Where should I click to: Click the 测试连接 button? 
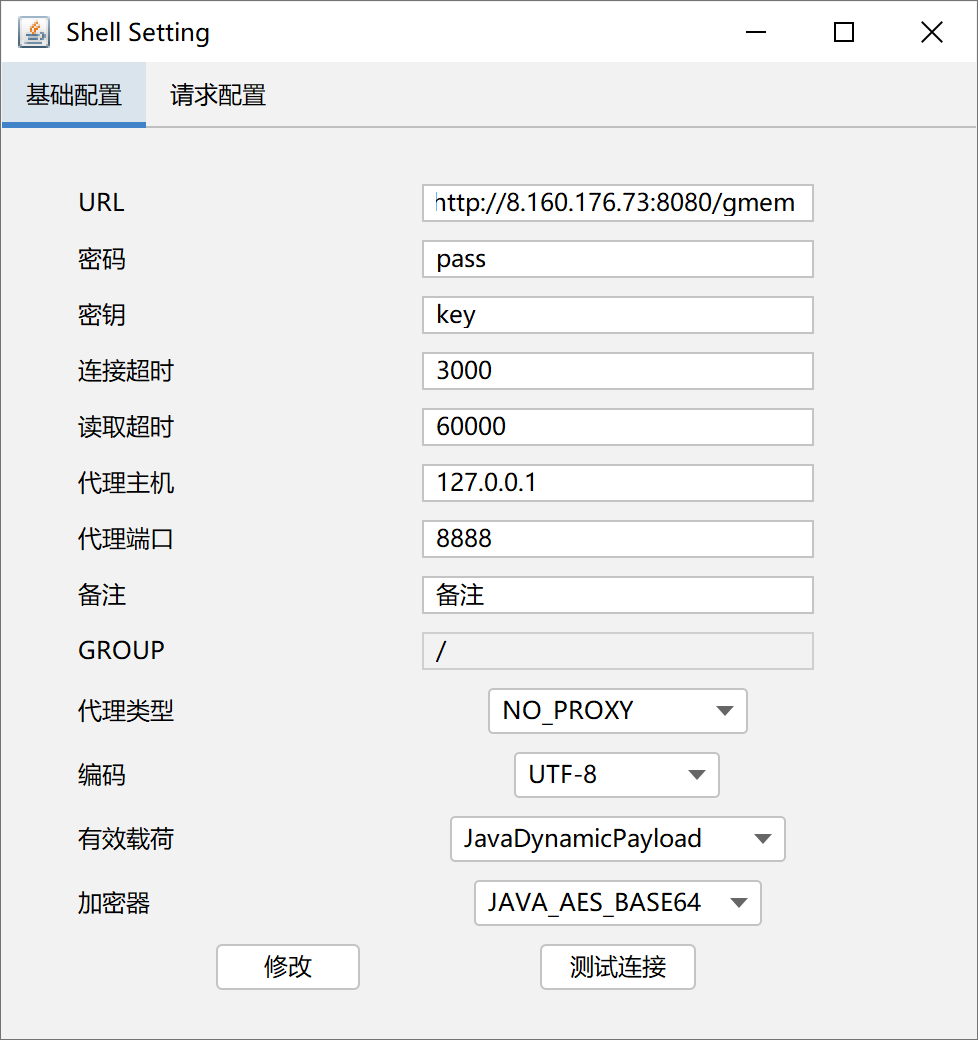617,967
